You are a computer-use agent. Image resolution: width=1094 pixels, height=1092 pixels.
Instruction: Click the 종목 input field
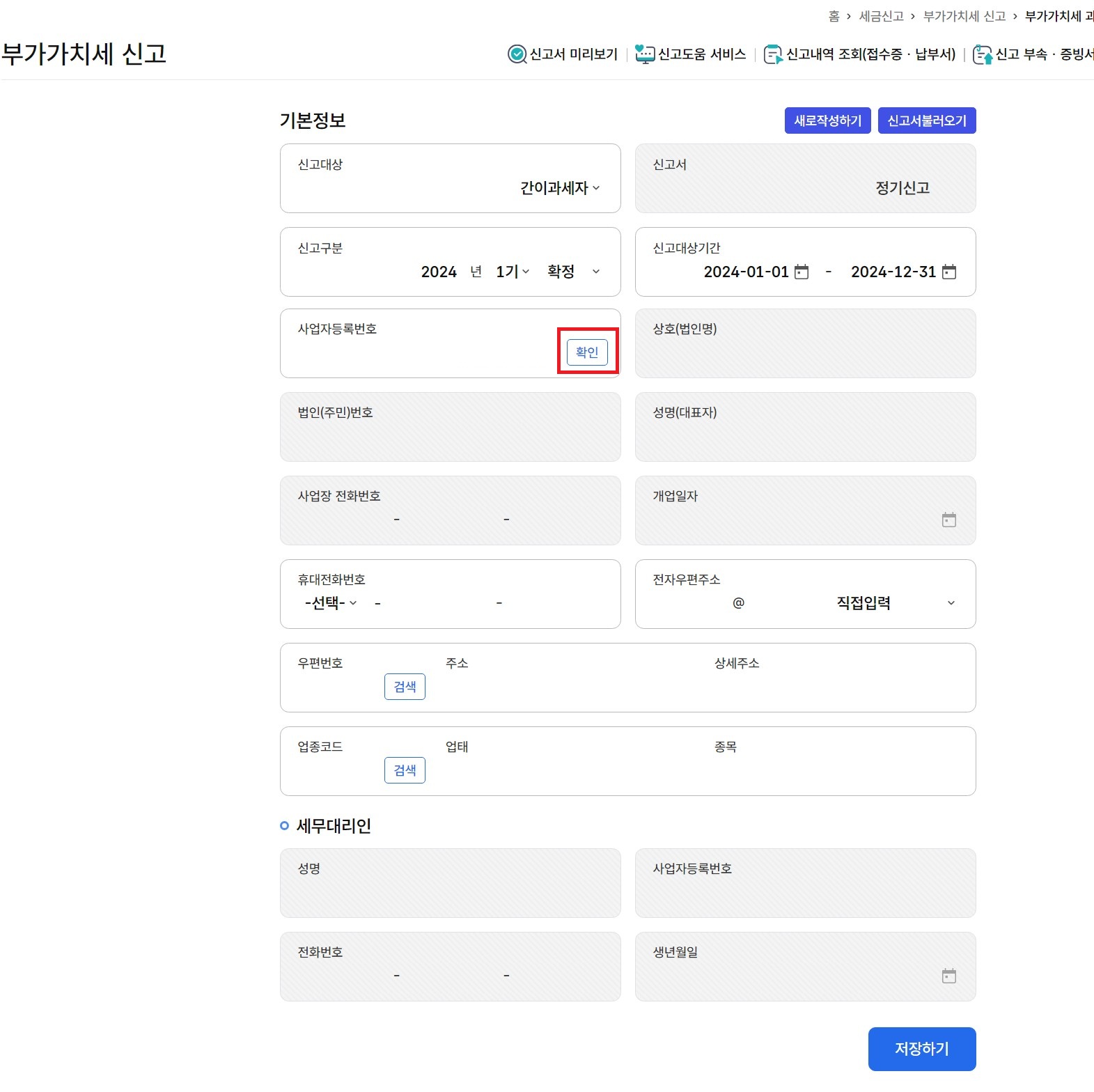tap(836, 770)
